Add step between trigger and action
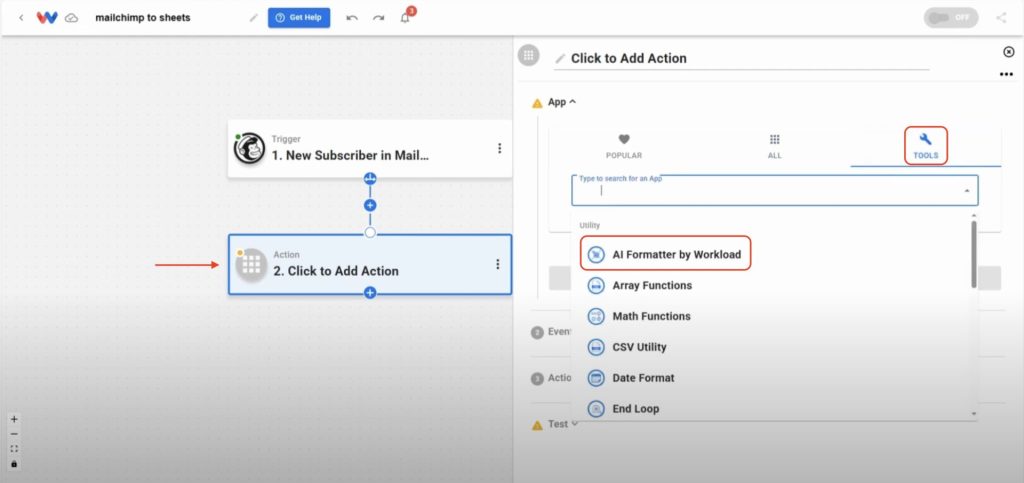 click(370, 205)
